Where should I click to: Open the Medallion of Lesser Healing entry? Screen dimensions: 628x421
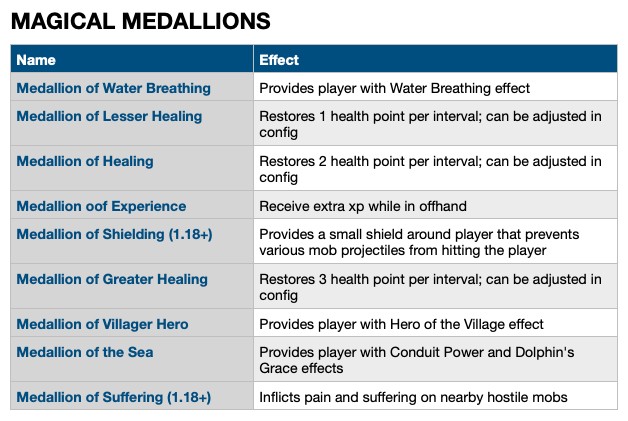(x=109, y=116)
